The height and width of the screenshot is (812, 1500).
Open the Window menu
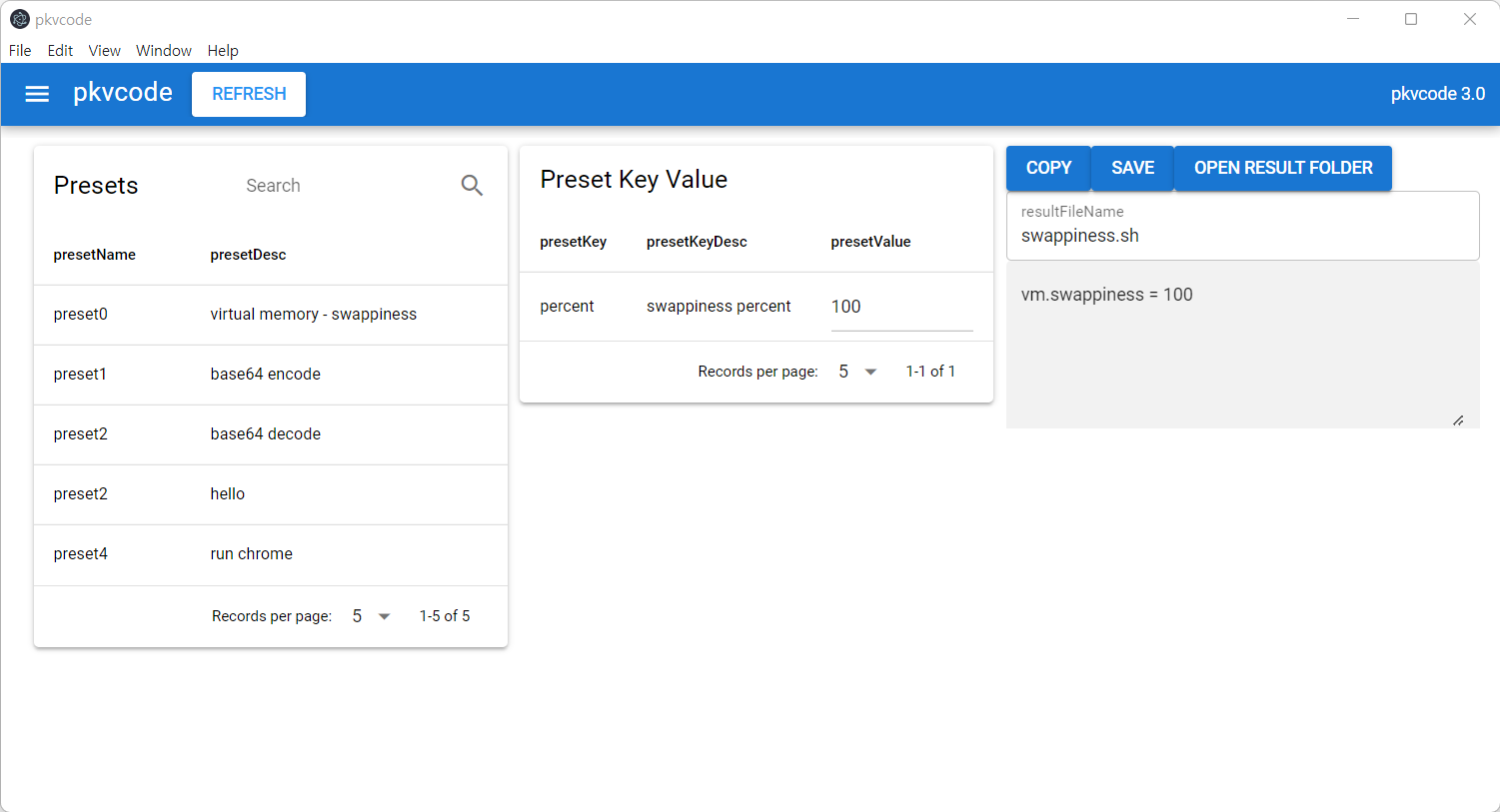point(164,51)
